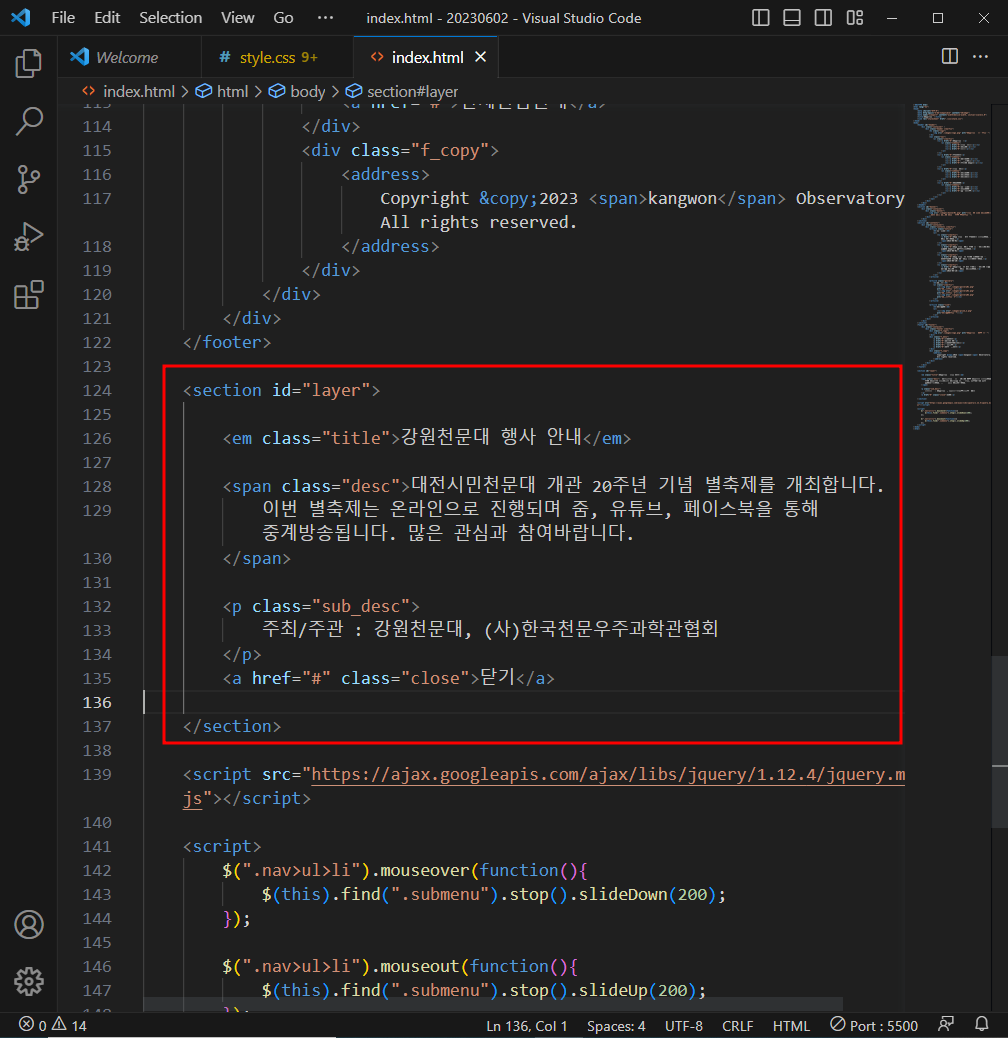Screen dimensions: 1008x1038
Task: Click the em class="title" line
Action: [x=427, y=438]
